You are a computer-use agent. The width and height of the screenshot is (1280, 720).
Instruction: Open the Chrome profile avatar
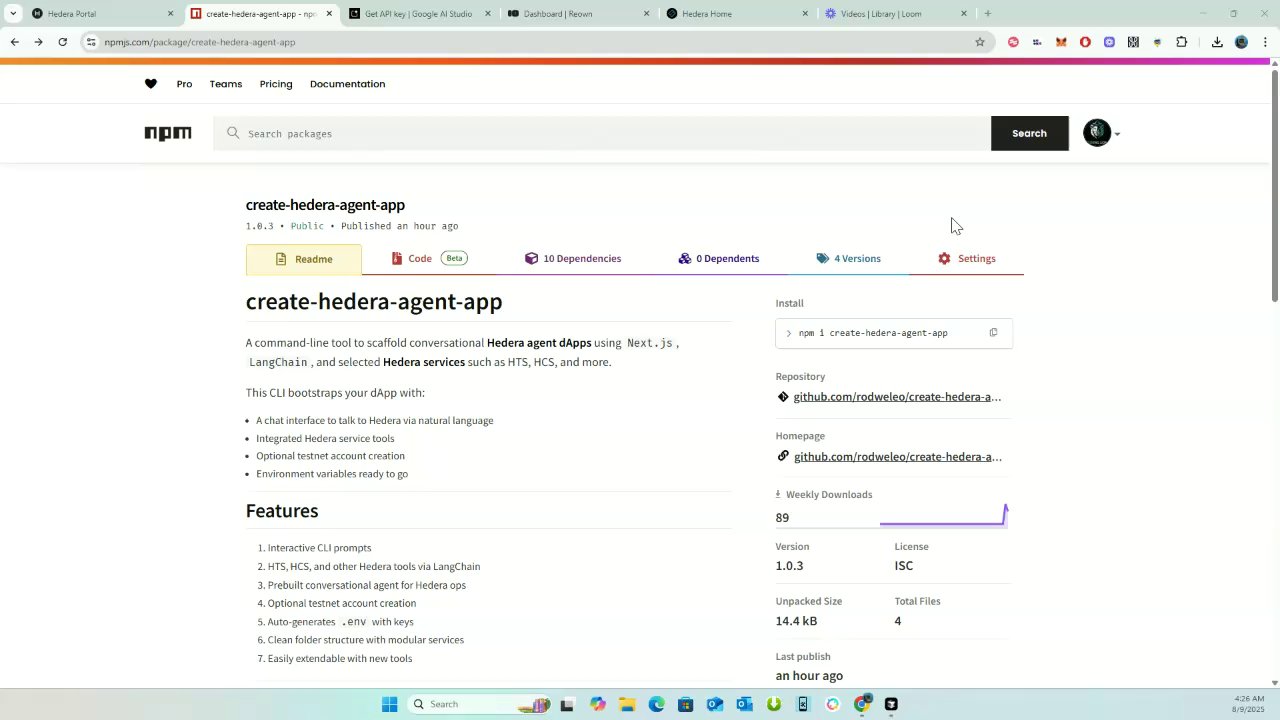pos(1241,42)
